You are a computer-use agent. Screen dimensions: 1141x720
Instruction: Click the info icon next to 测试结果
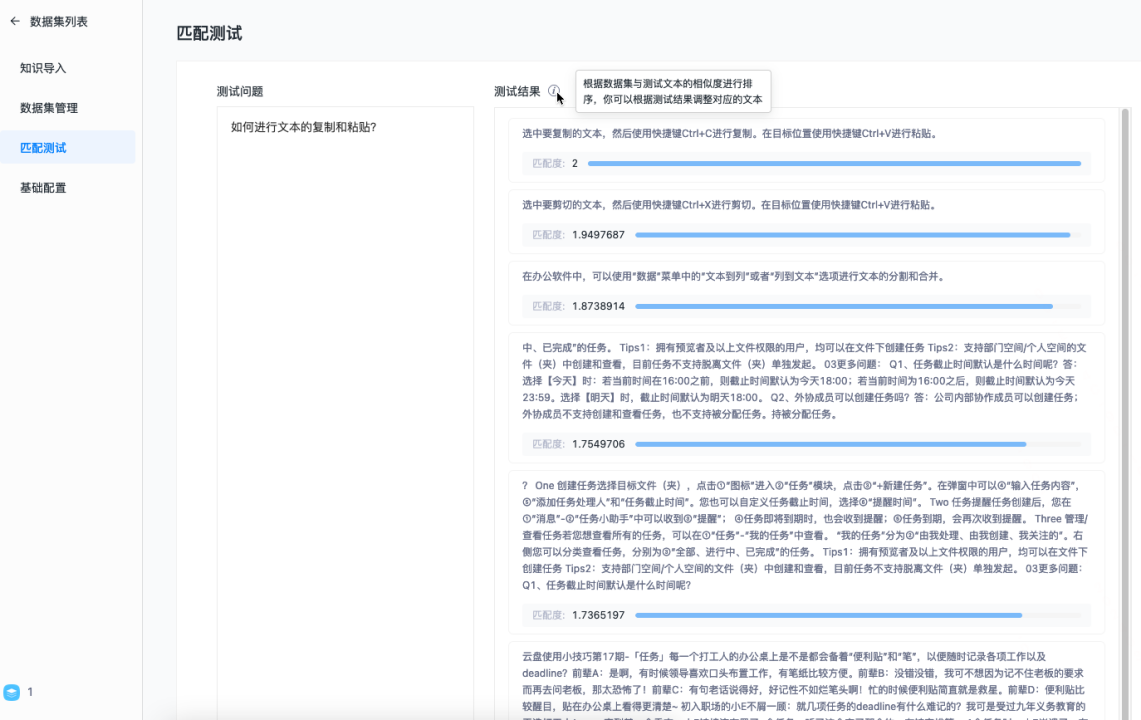(554, 91)
